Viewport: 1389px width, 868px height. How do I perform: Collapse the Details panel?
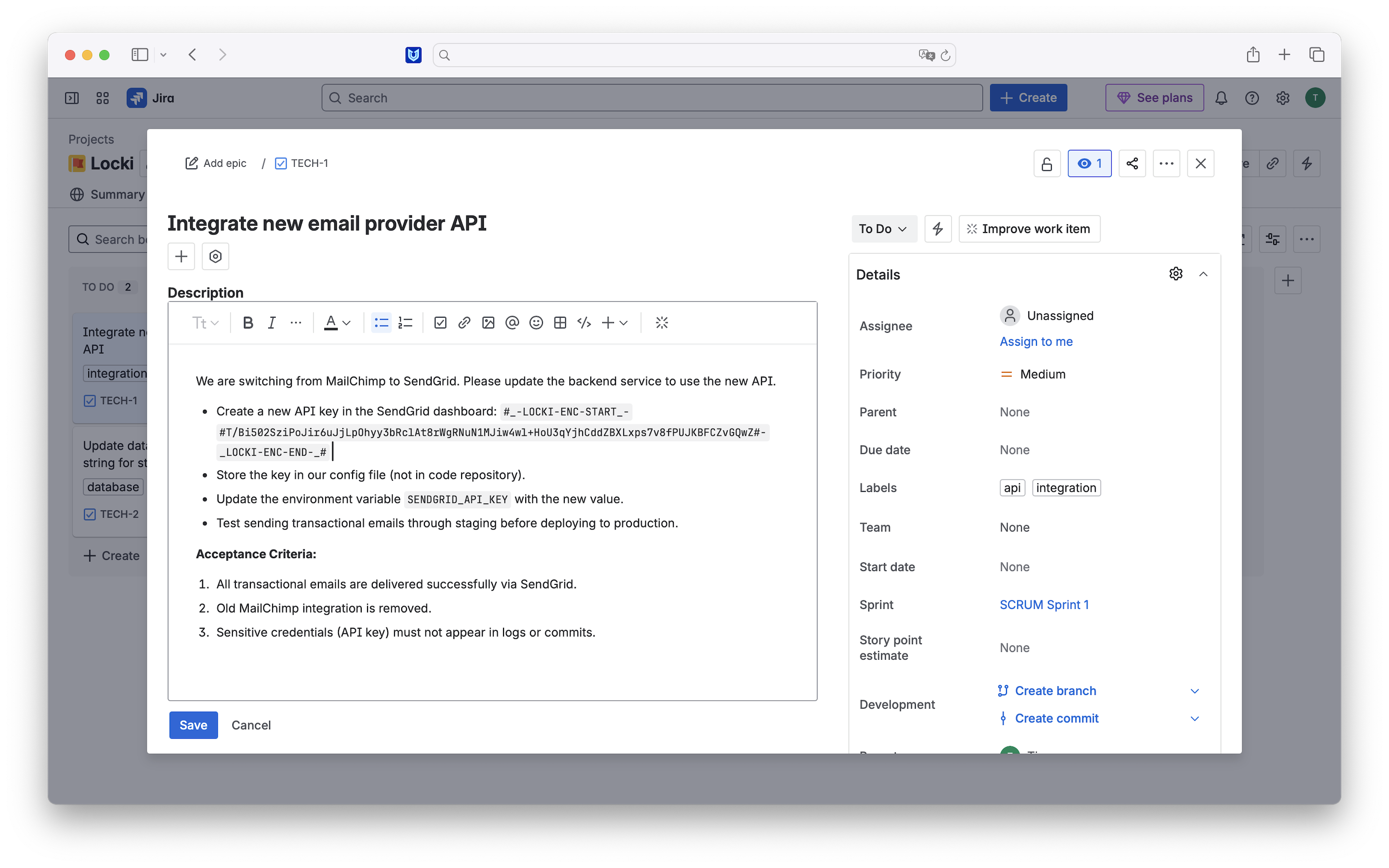(1203, 274)
